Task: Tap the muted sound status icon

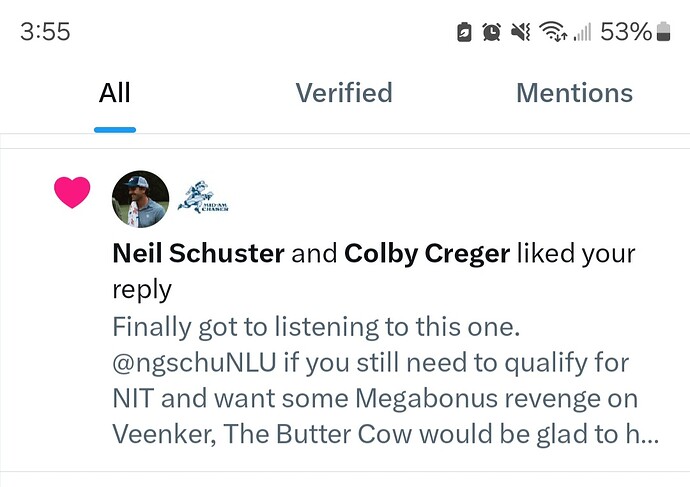Action: click(x=521, y=32)
